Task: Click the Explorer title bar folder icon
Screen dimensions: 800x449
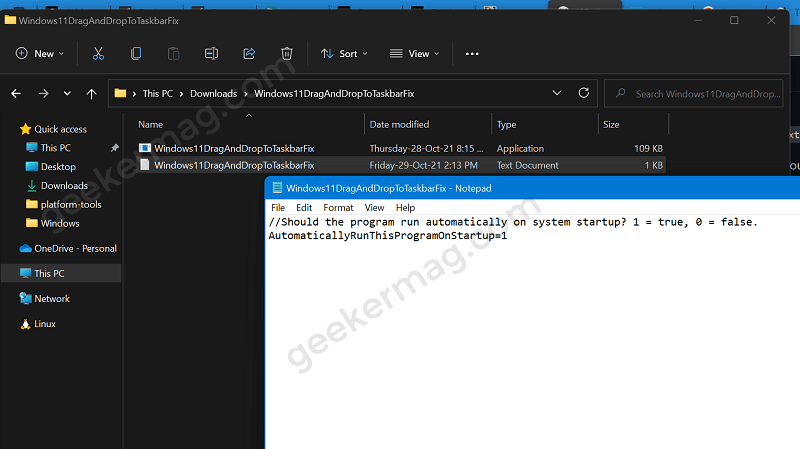Action: [10, 20]
